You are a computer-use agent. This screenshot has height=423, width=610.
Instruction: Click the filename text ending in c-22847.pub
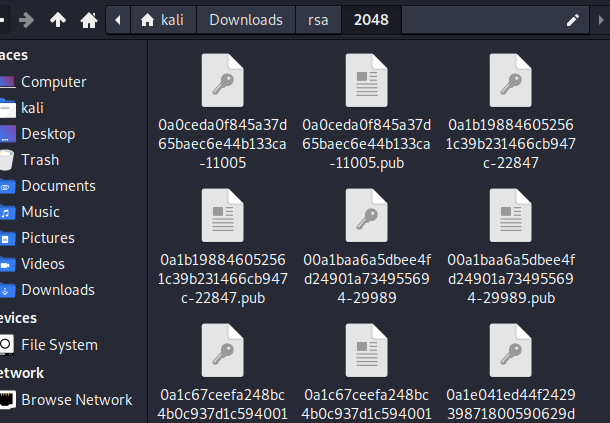223,279
